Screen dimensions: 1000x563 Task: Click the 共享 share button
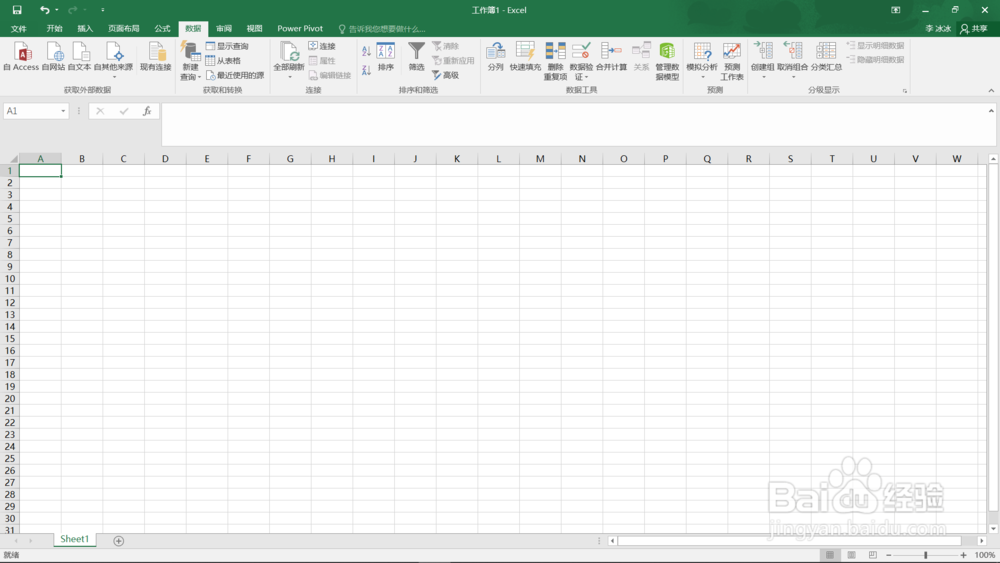974,29
